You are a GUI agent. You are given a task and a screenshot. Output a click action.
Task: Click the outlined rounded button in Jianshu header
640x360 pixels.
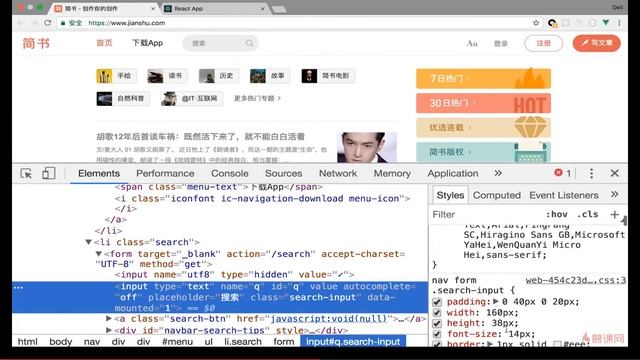point(543,43)
